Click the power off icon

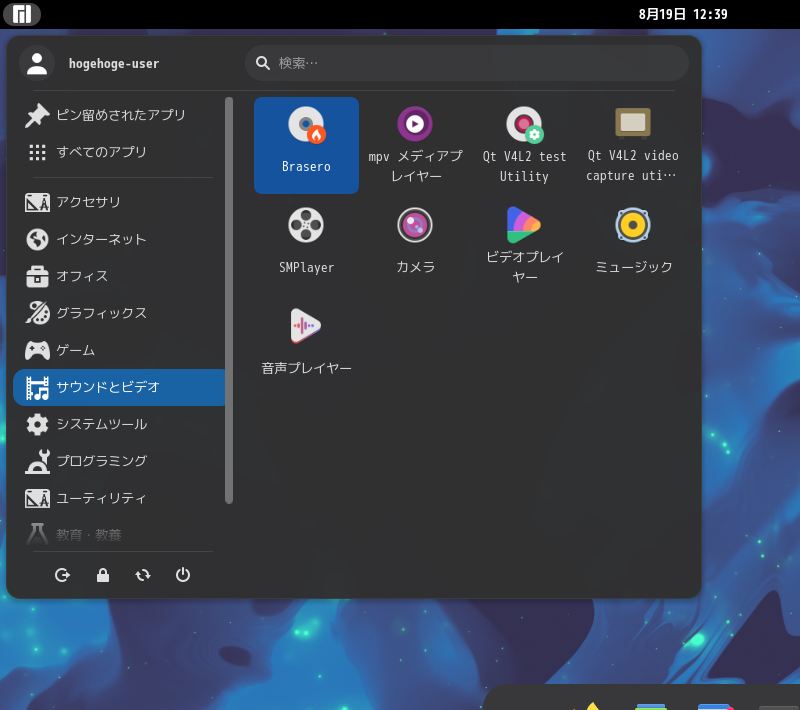(183, 575)
